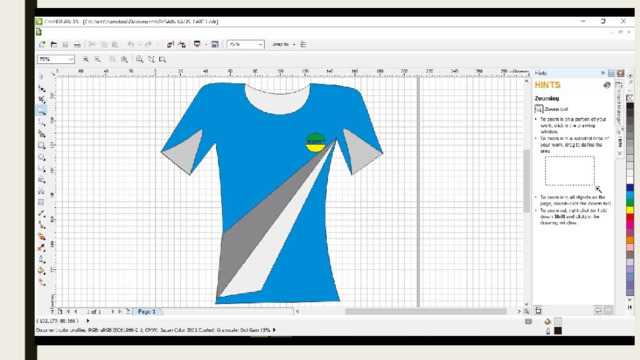This screenshot has width=640, height=360.
Task: Click the New document icon
Action: point(42,44)
